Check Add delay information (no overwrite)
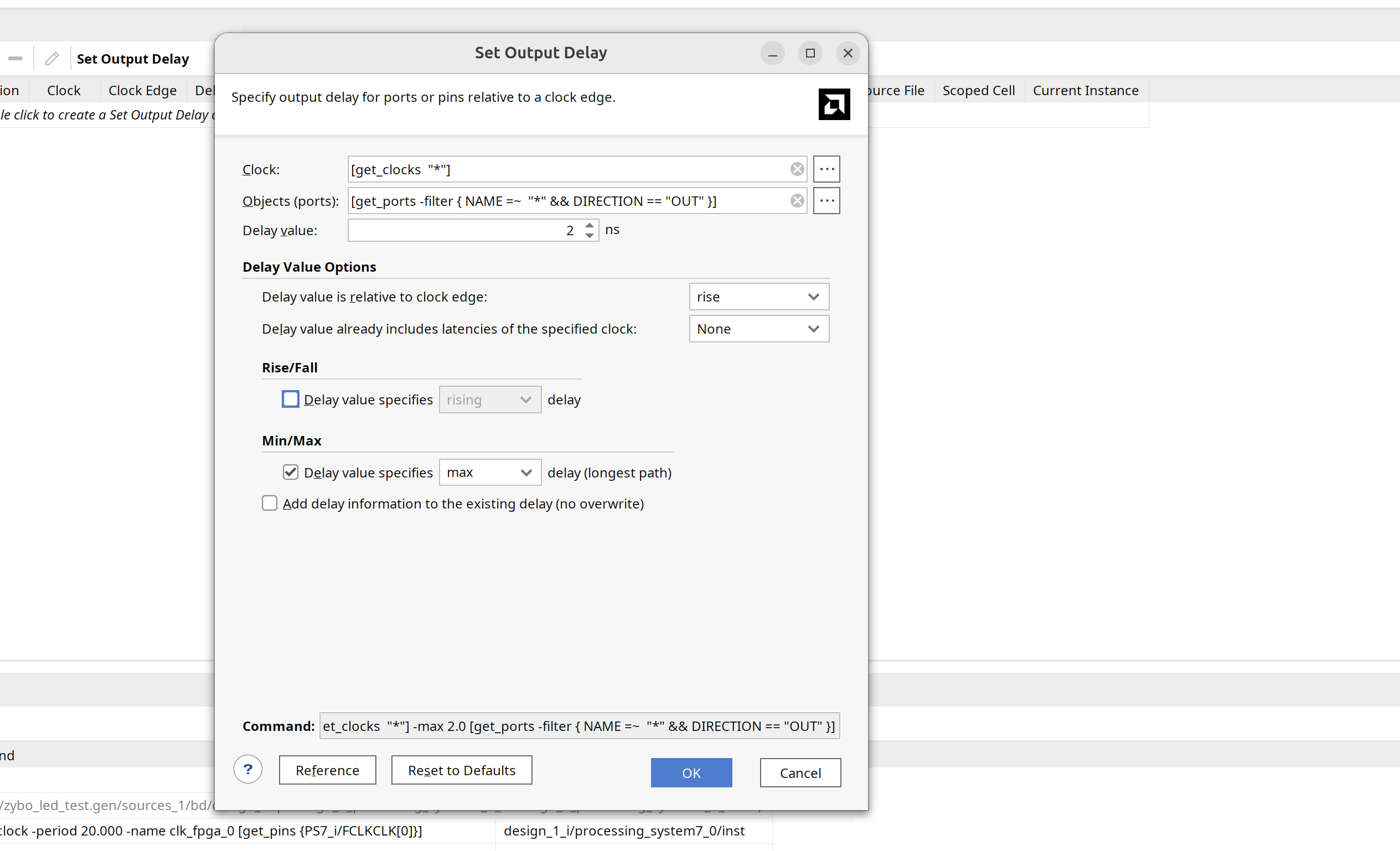This screenshot has width=1400, height=851. (x=270, y=504)
